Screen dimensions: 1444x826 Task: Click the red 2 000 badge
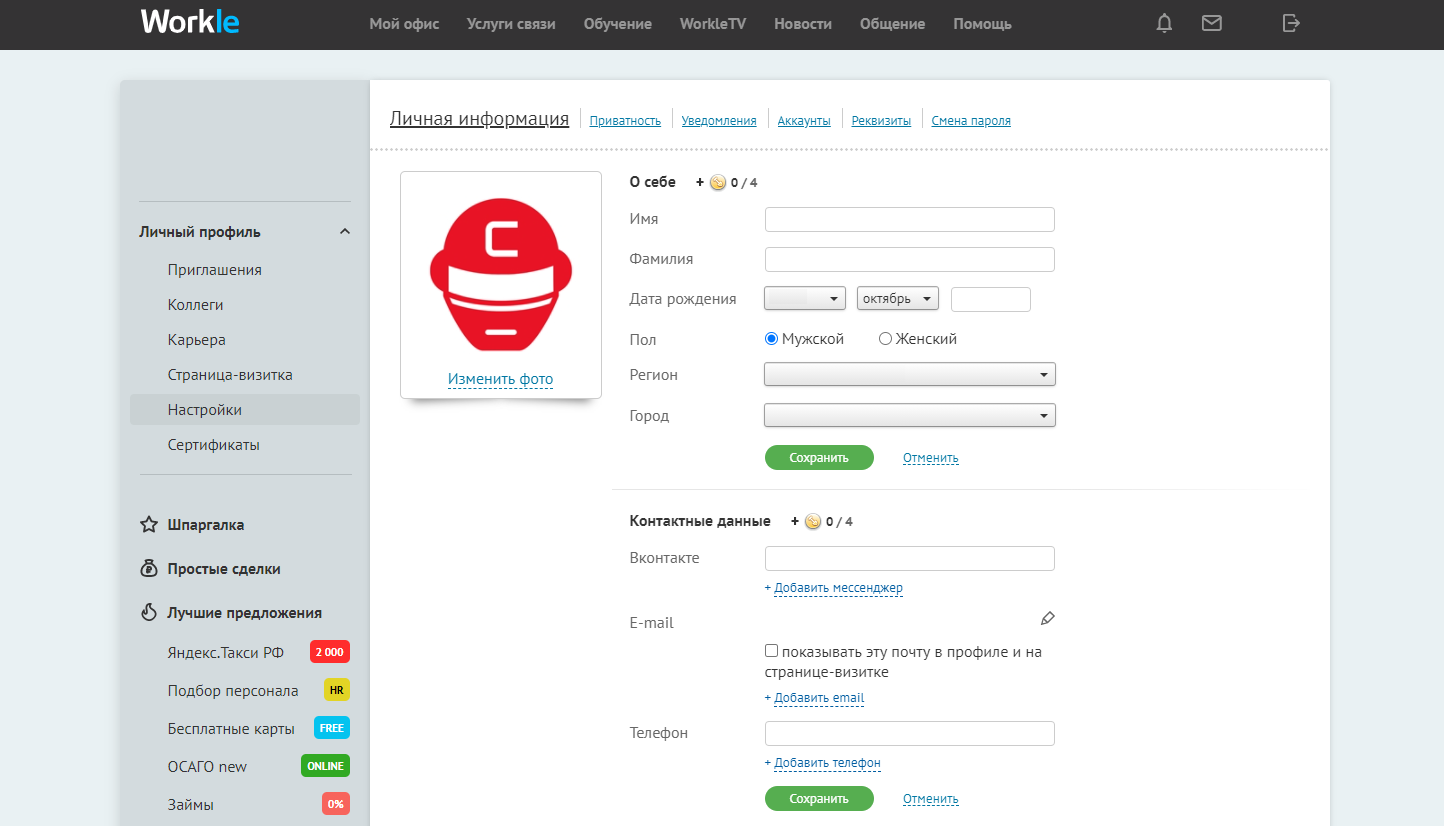330,652
